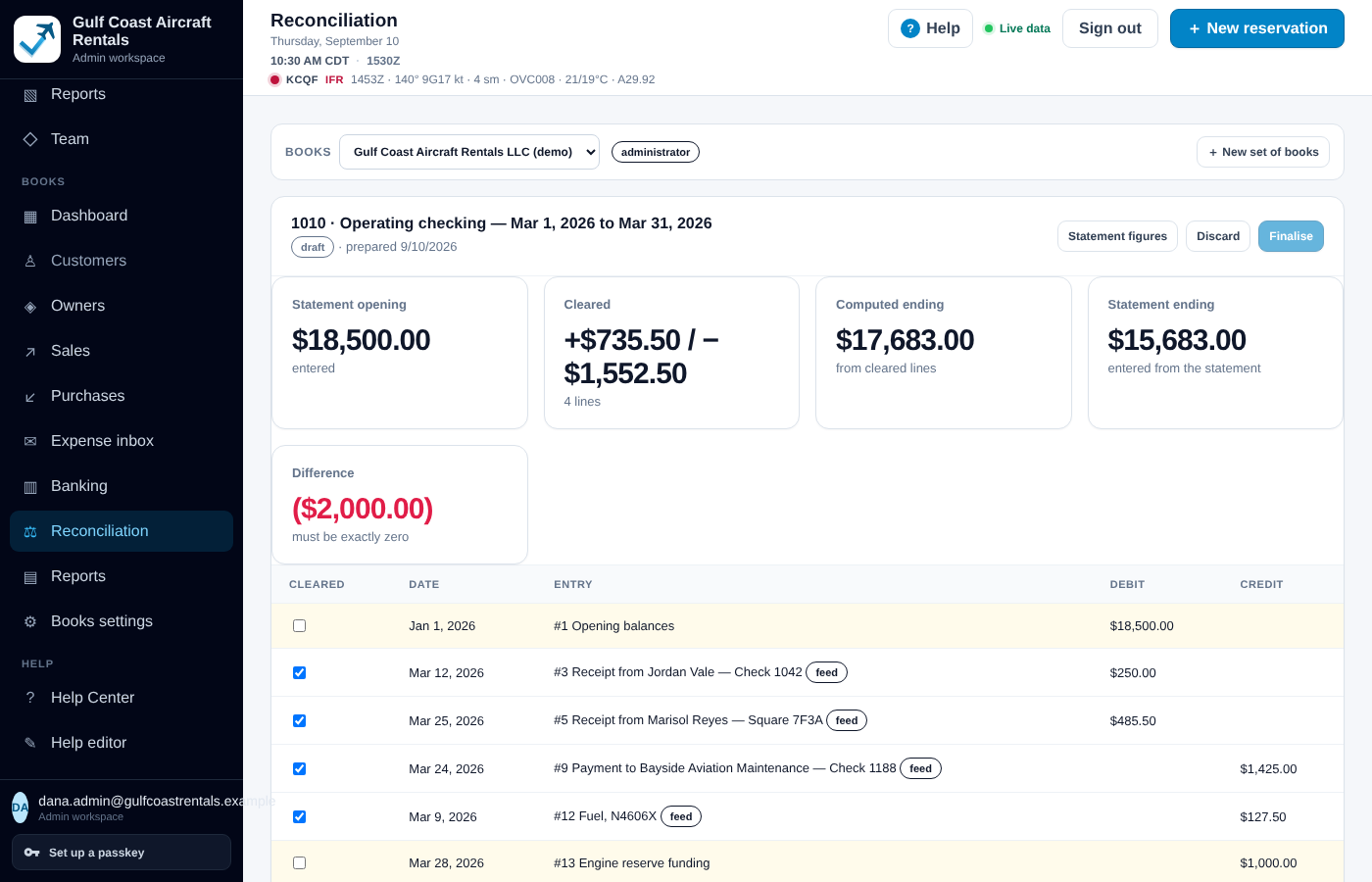The image size is (1372, 882).
Task: Uncheck cleared for Jordan Vale receipt
Action: [x=299, y=673]
